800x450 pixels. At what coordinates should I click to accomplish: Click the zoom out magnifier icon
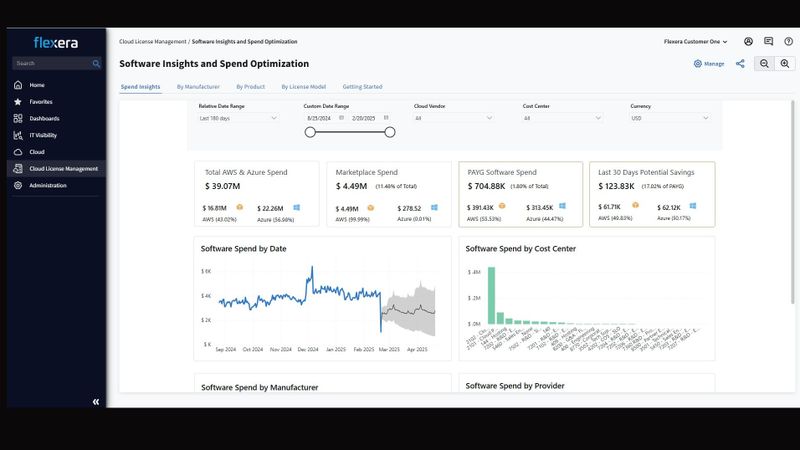coord(764,63)
